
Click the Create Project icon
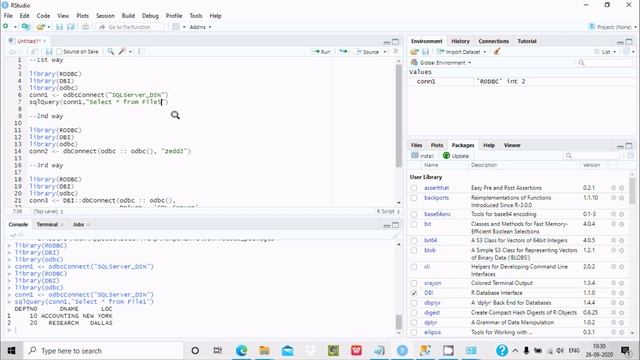point(26,27)
